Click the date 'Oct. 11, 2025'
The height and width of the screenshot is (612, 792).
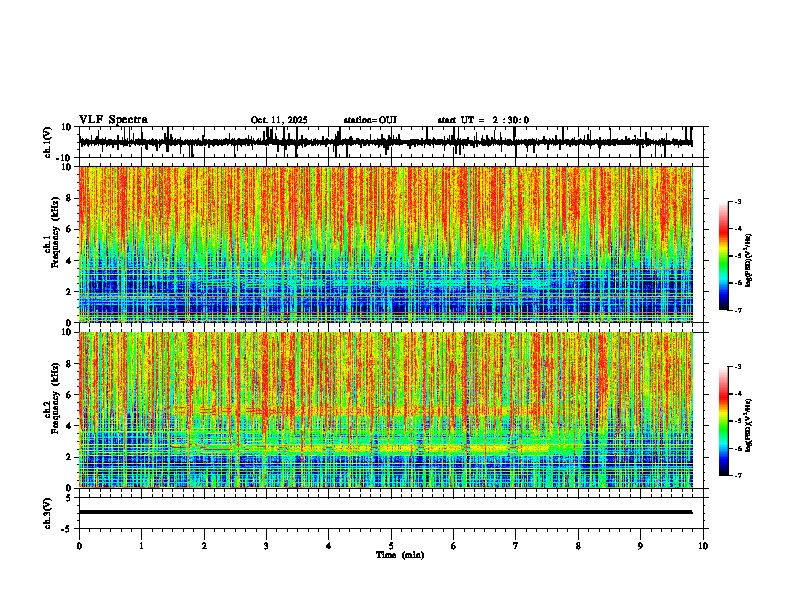point(279,120)
